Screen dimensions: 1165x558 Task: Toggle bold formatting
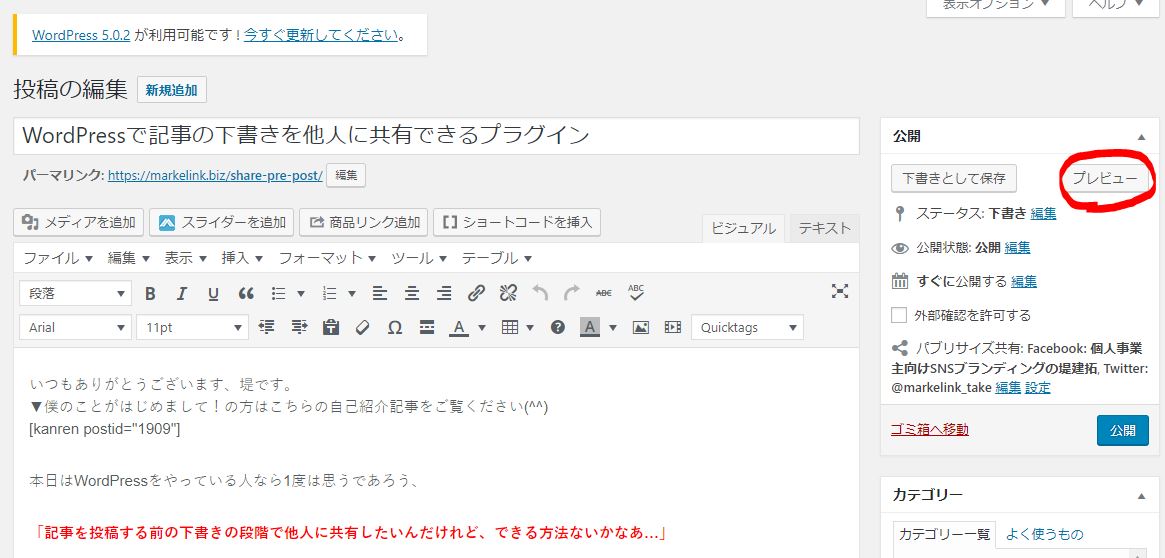[x=150, y=293]
